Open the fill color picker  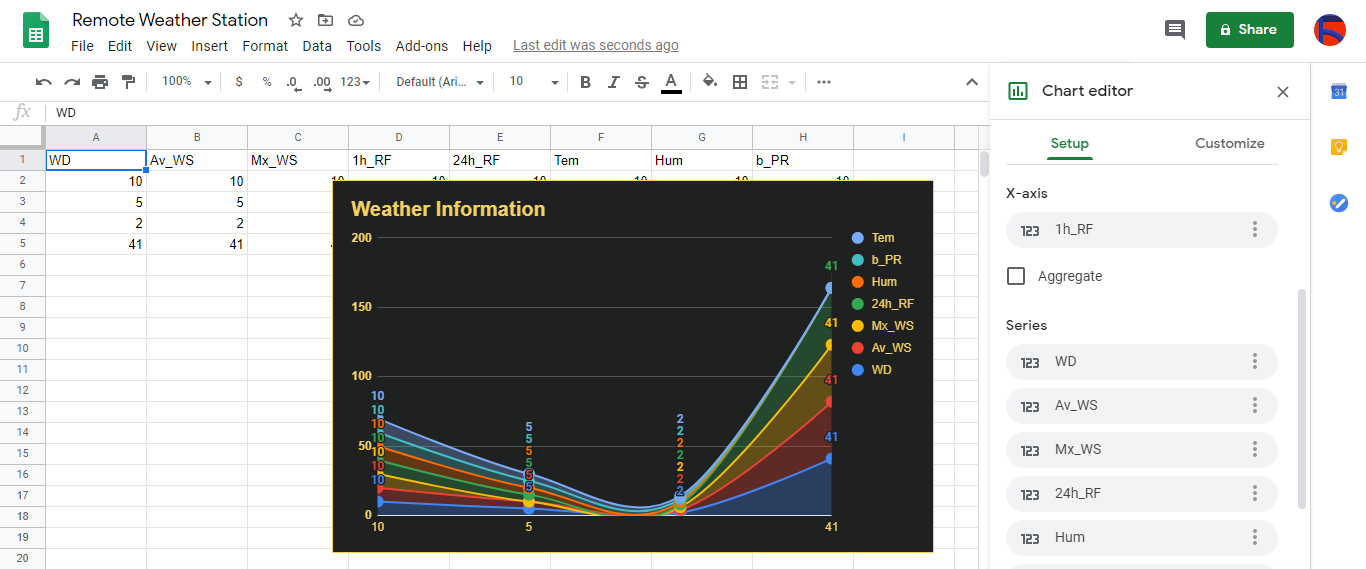[709, 82]
